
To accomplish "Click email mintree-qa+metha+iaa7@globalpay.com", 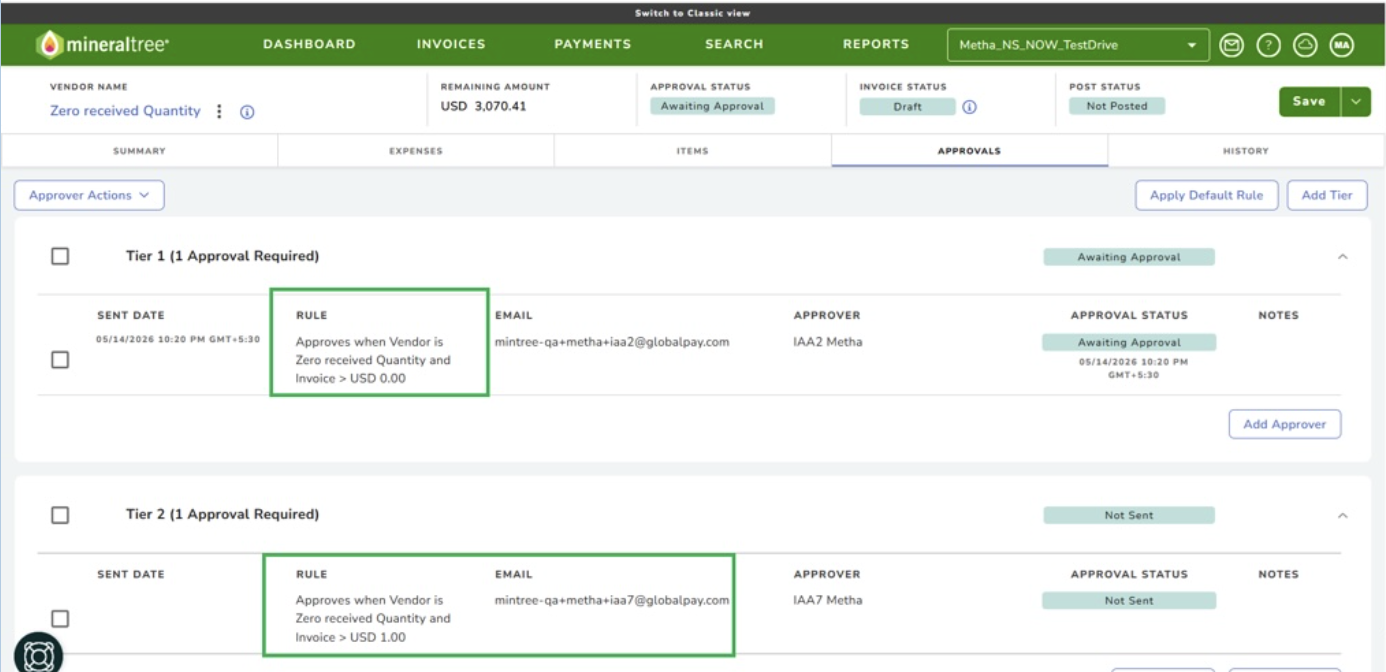I will 612,600.
